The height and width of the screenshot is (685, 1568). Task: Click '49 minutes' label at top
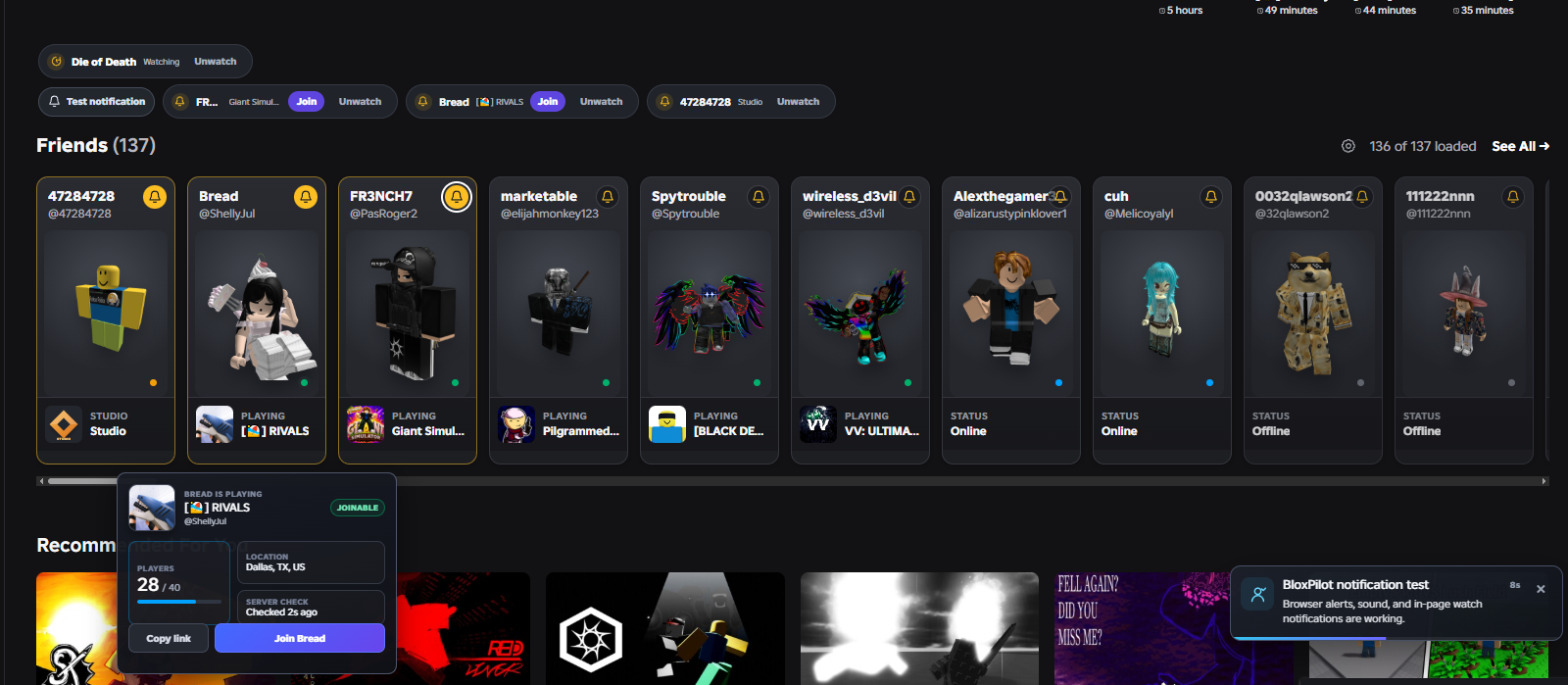pos(1291,10)
